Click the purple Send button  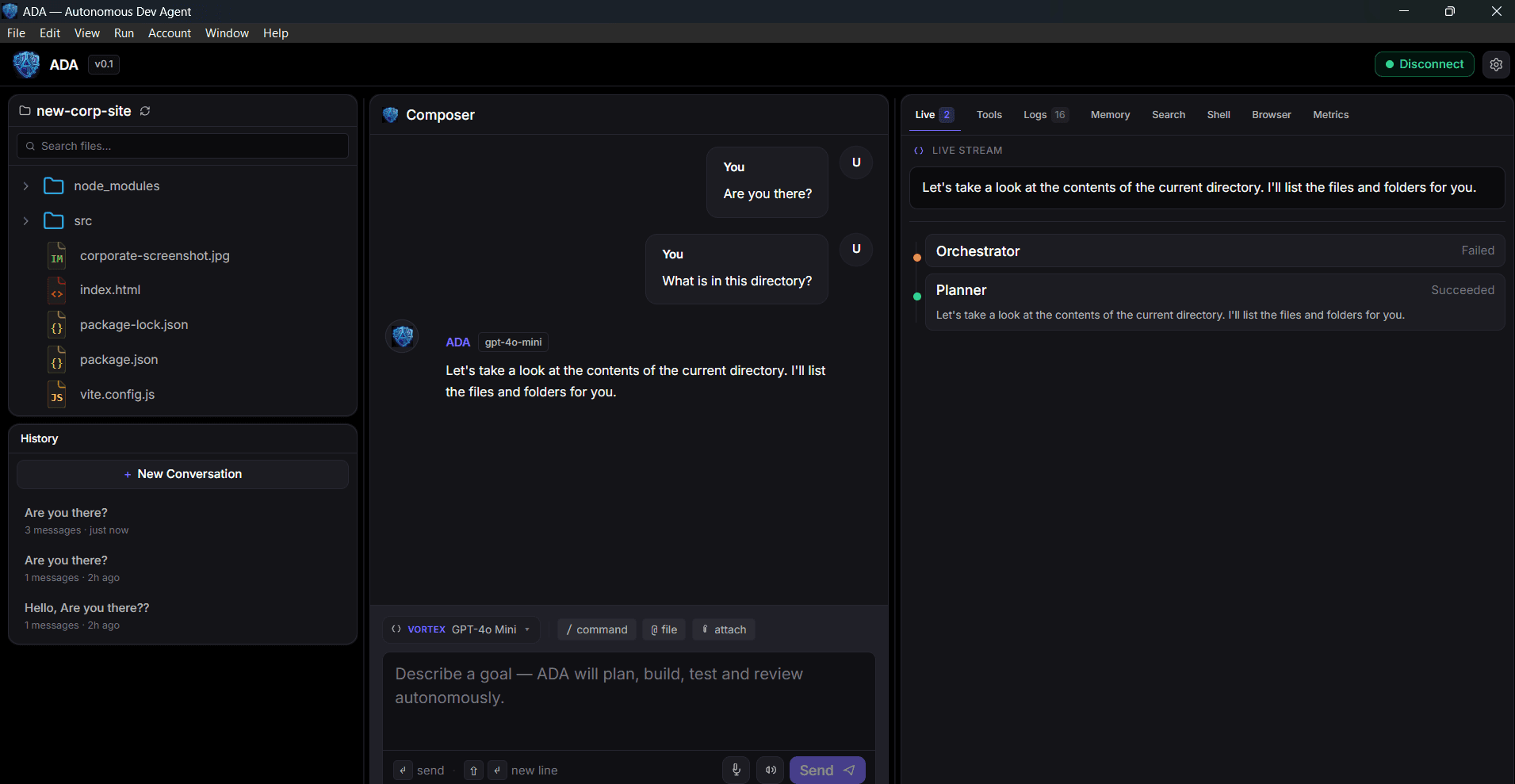click(x=827, y=770)
